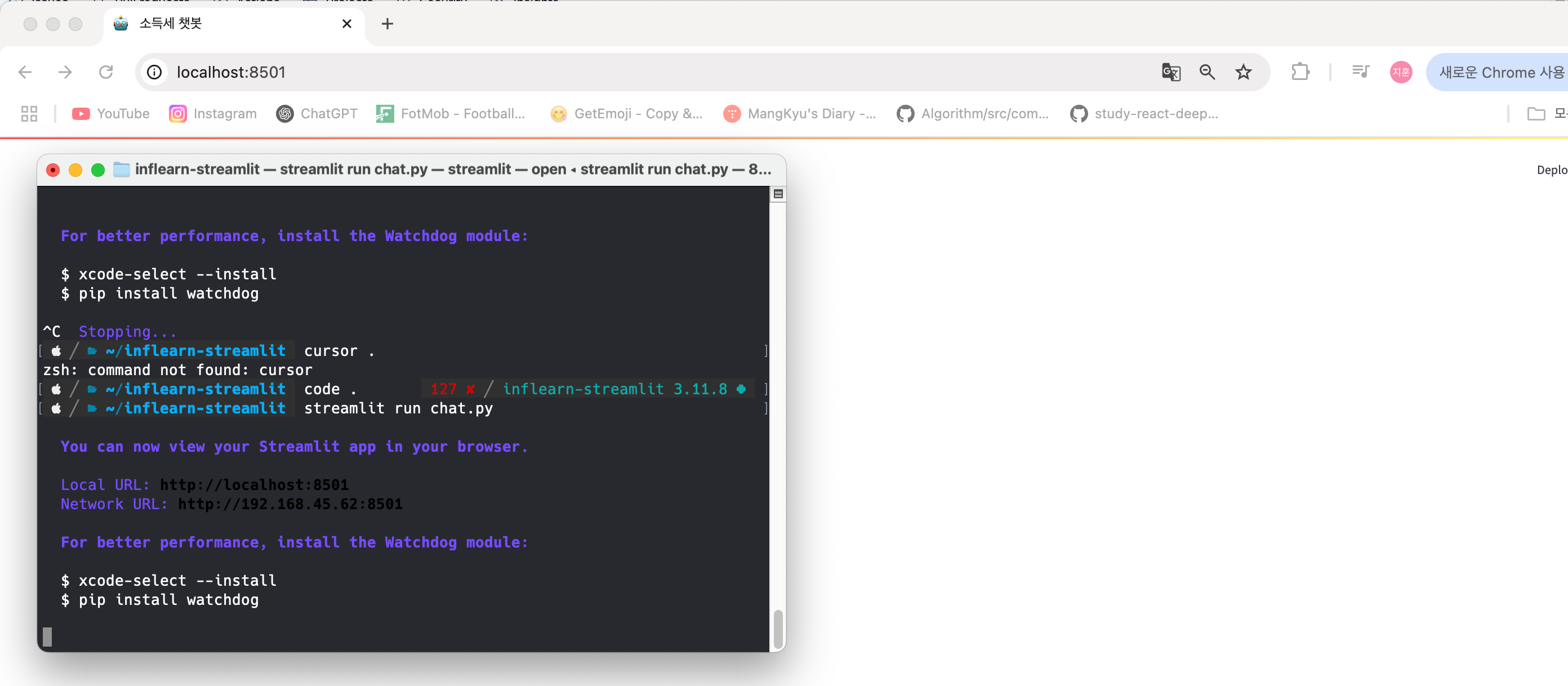
Task: Open the apps grid icon in bookmarks bar
Action: pos(29,114)
